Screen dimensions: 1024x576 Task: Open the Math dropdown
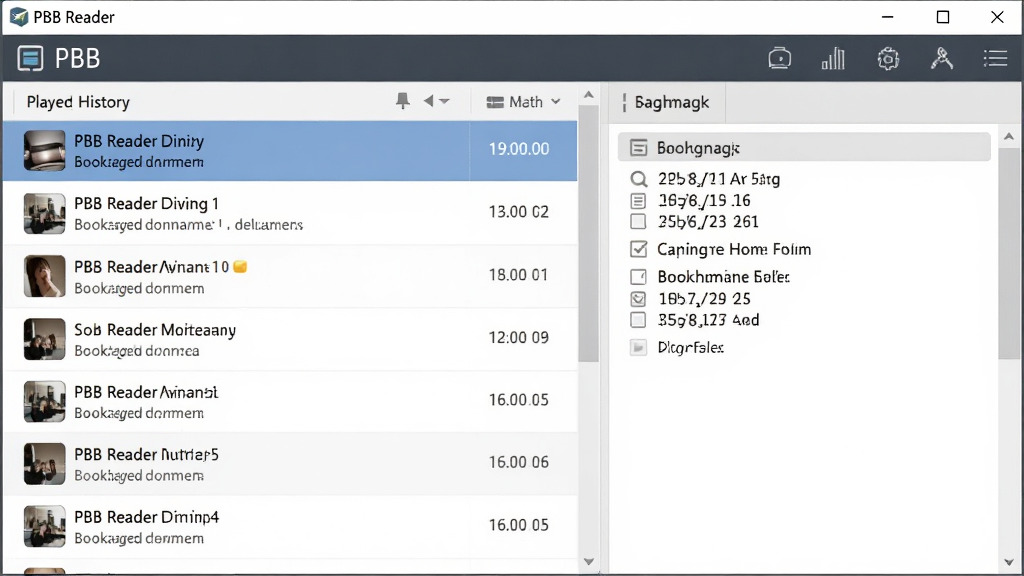[524, 102]
